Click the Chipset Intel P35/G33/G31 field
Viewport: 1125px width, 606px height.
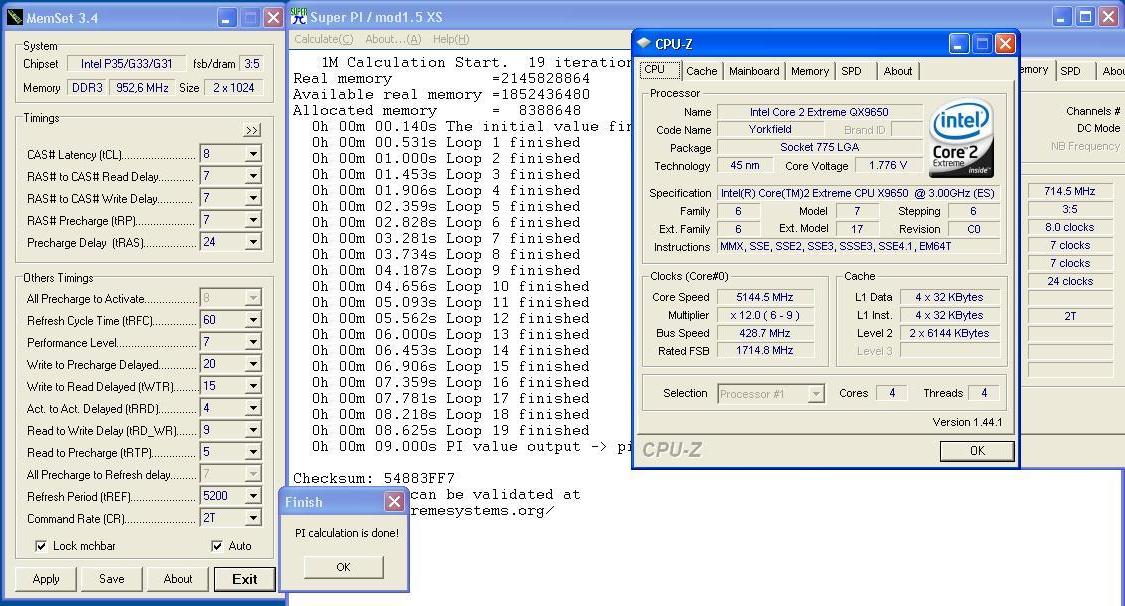click(126, 64)
